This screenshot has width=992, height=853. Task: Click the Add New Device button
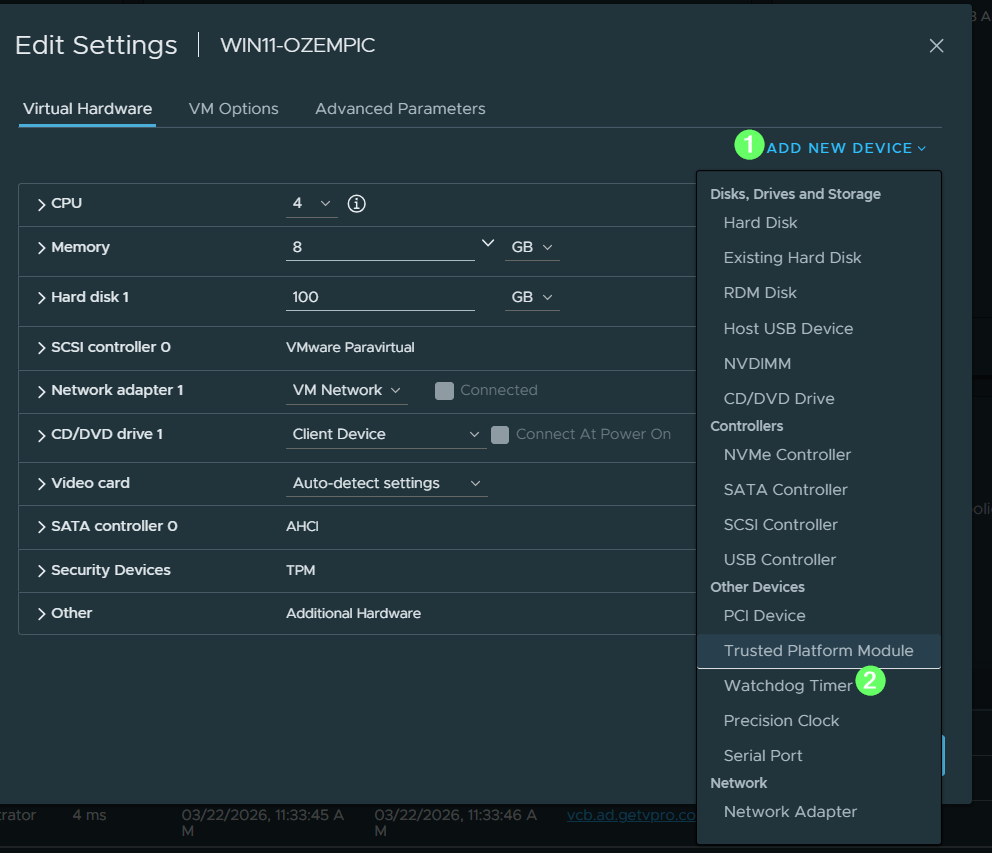[x=846, y=148]
